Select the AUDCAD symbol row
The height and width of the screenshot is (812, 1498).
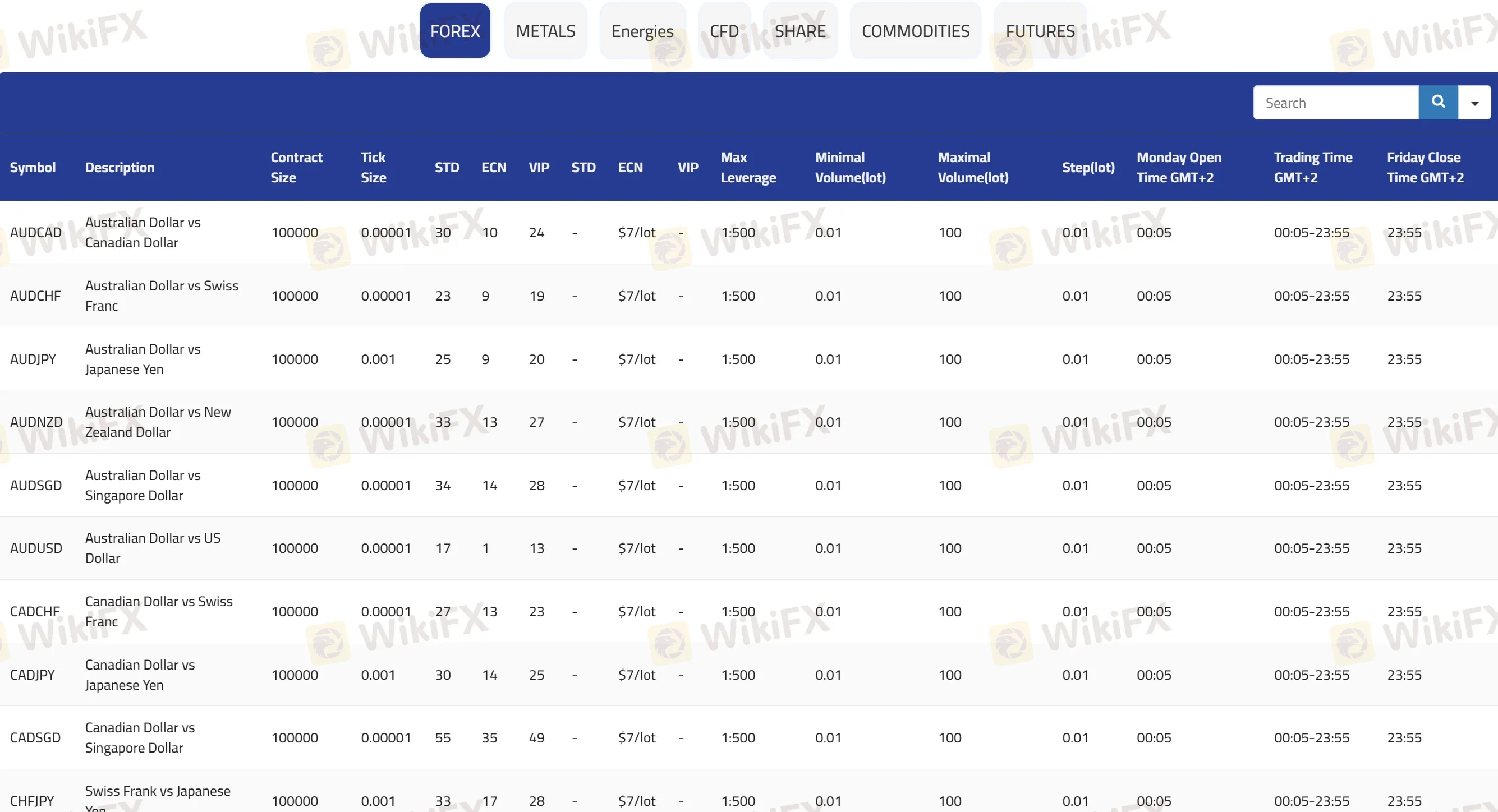(749, 233)
